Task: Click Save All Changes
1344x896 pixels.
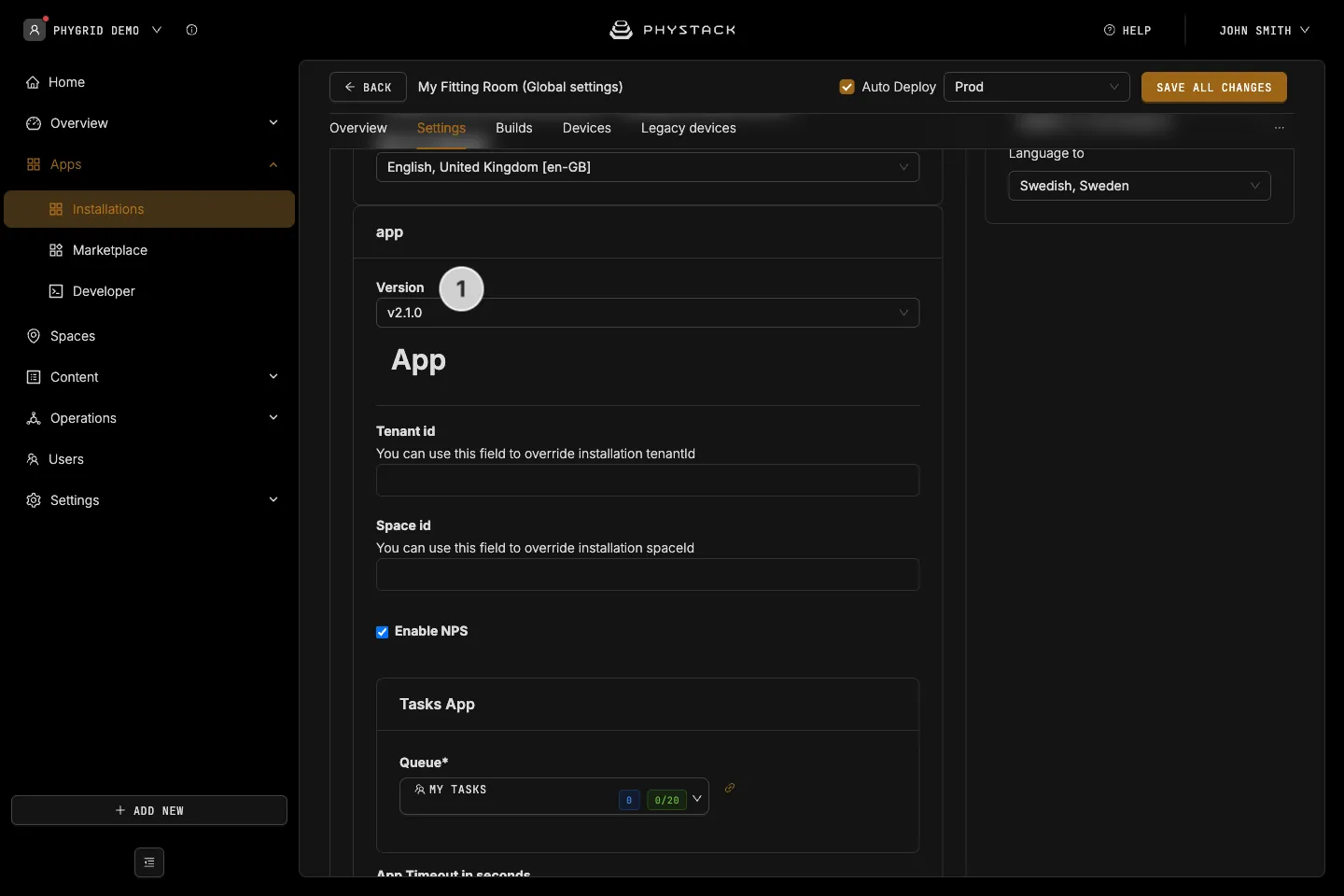Action: tap(1214, 87)
